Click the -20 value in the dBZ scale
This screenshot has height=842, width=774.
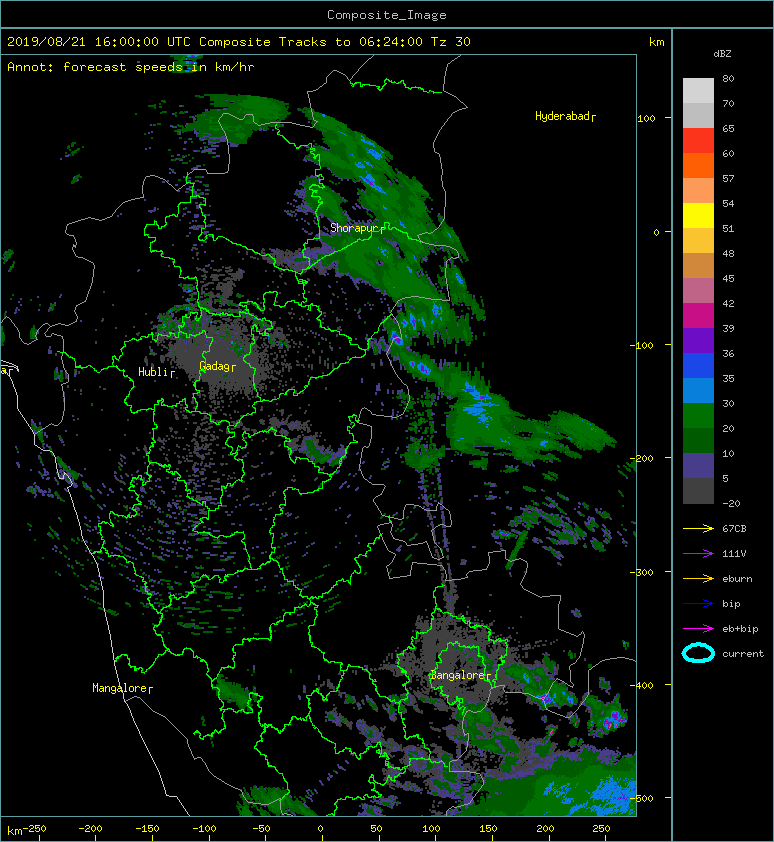pos(731,504)
